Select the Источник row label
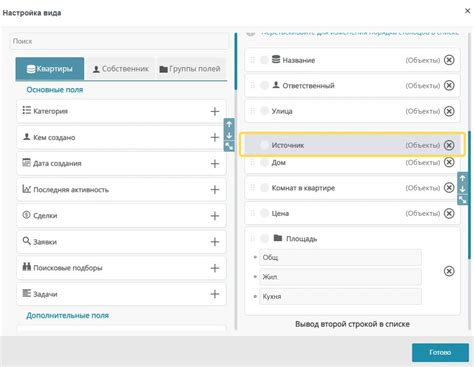This screenshot has width=474, height=367. 288,145
